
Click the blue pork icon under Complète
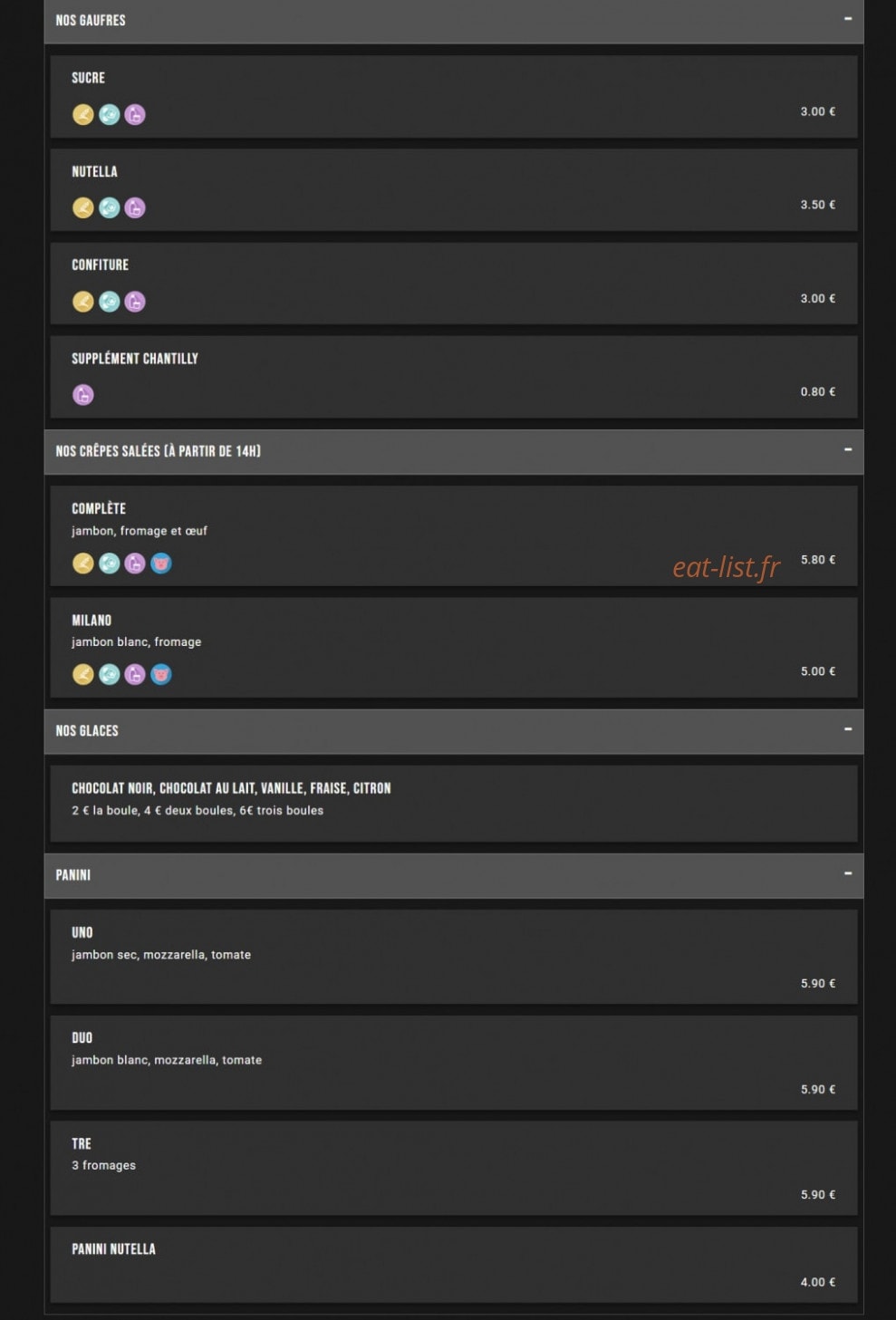click(161, 564)
